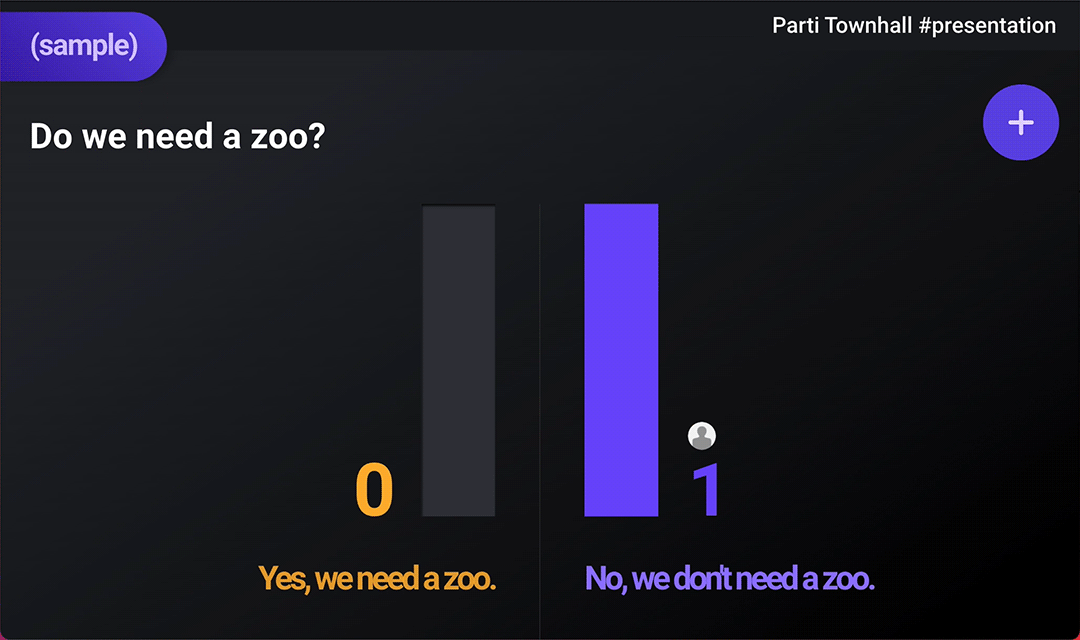The width and height of the screenshot is (1080, 640).
Task: Click the word 'Townhall' in the header
Action: point(869,25)
